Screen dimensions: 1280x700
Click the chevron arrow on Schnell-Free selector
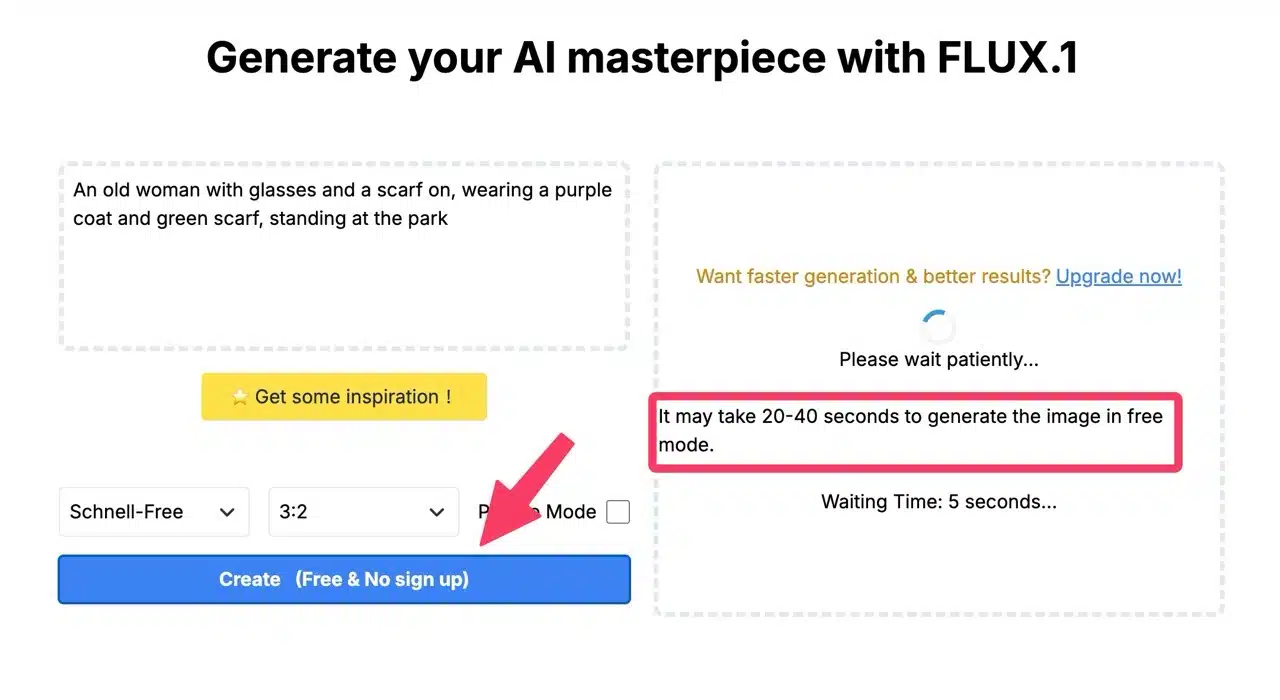point(227,512)
